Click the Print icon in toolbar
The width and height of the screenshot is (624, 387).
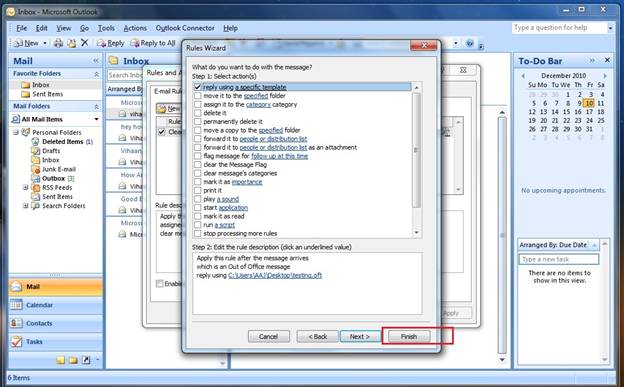(58, 43)
